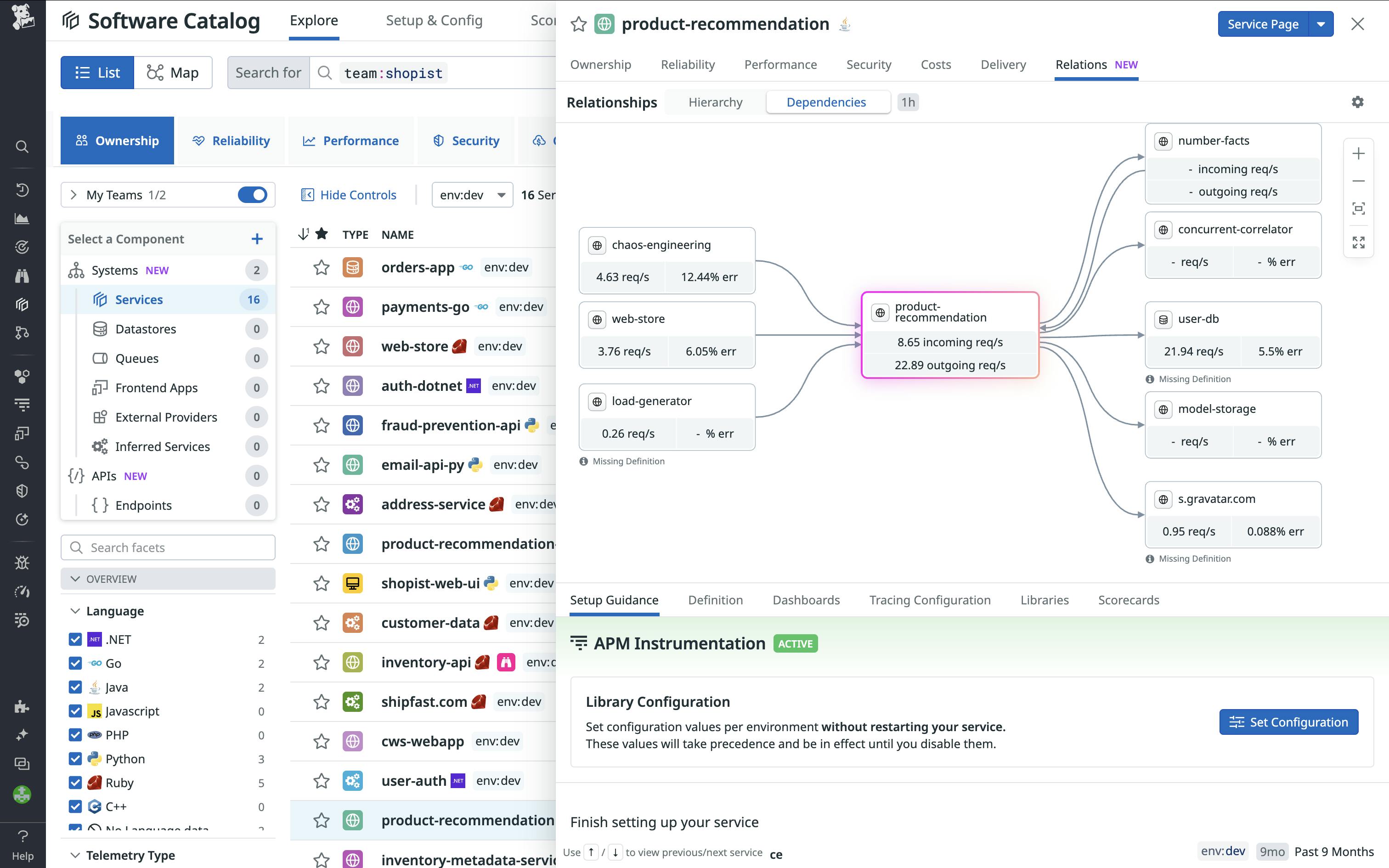Click the bug-shaped error tracking sidebar icon
Screen dimensions: 1389x868
[22, 563]
